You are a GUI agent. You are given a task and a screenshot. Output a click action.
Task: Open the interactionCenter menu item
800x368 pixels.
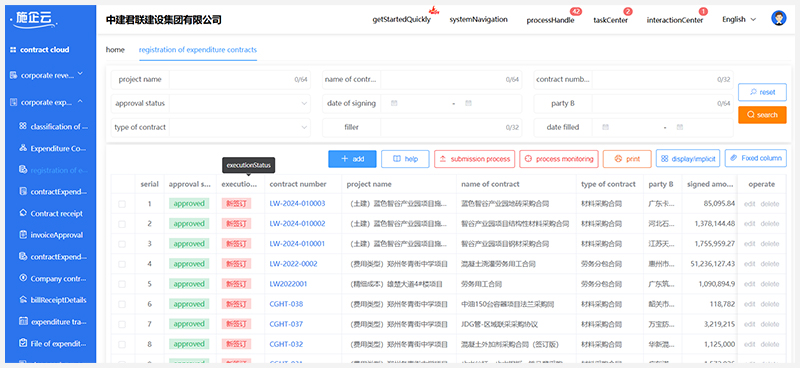[x=674, y=20]
